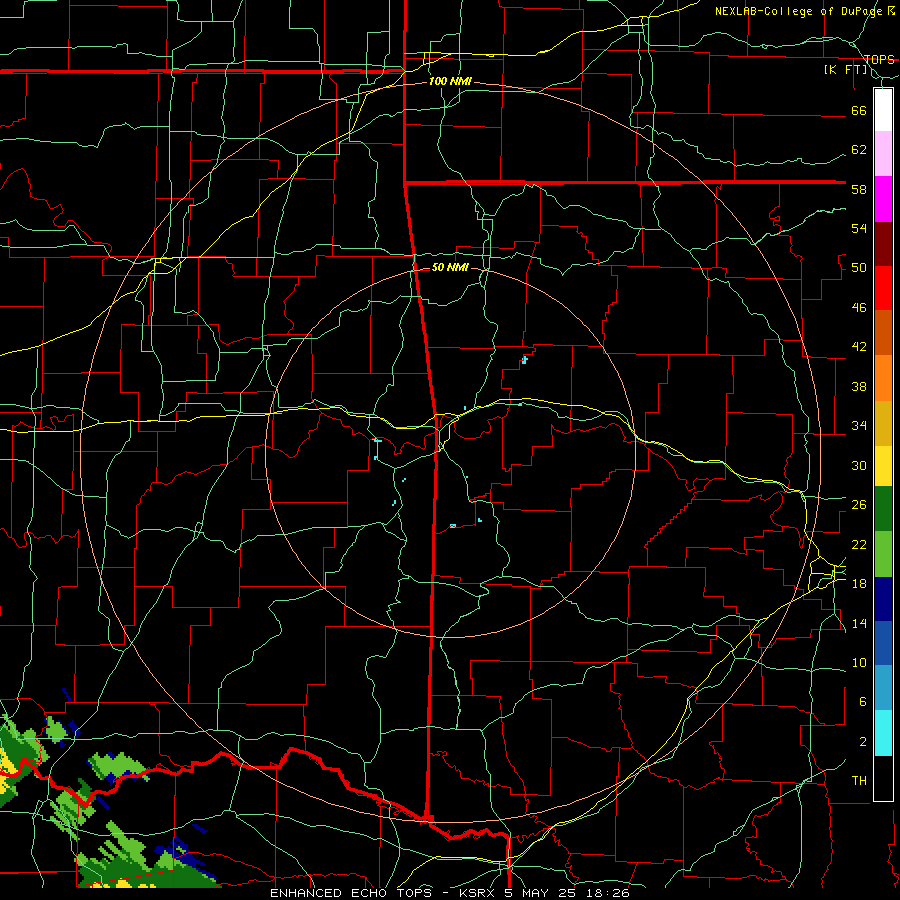900x900 pixels.
Task: Click the navy blue legend swatch
Action: tap(883, 599)
